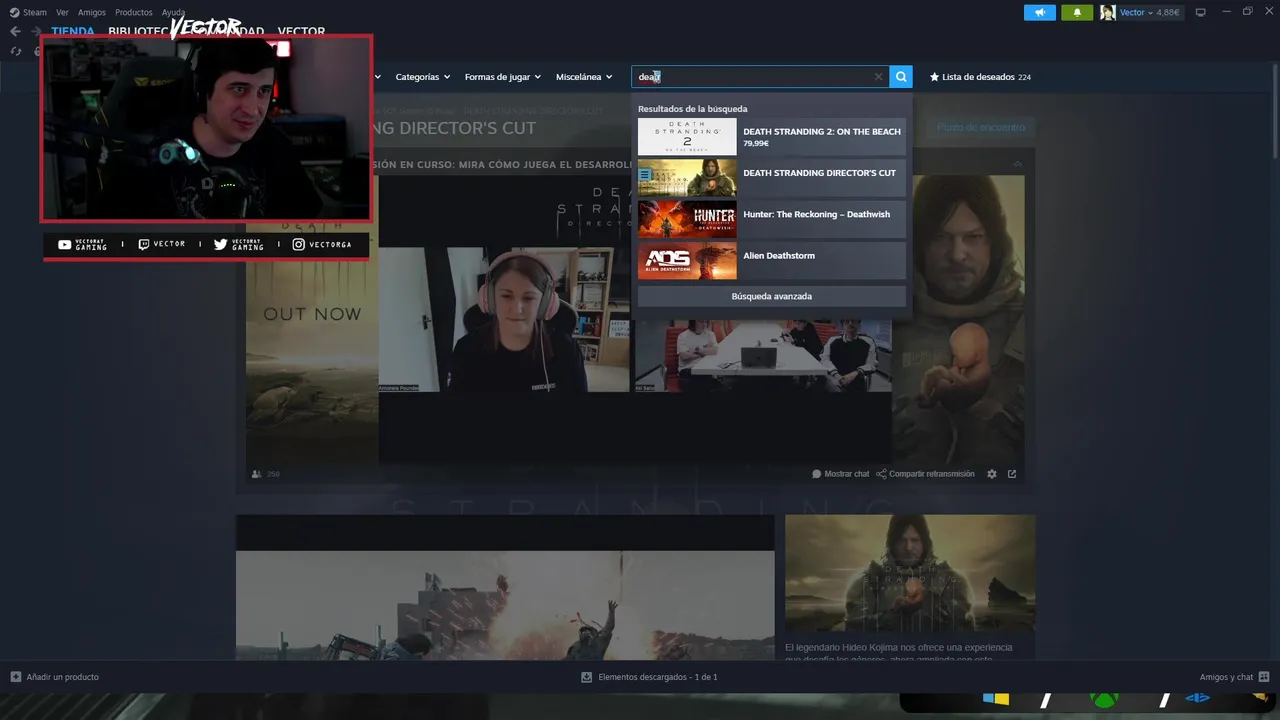The height and width of the screenshot is (720, 1280).
Task: Click the downloads icon in status bar
Action: coord(587,677)
